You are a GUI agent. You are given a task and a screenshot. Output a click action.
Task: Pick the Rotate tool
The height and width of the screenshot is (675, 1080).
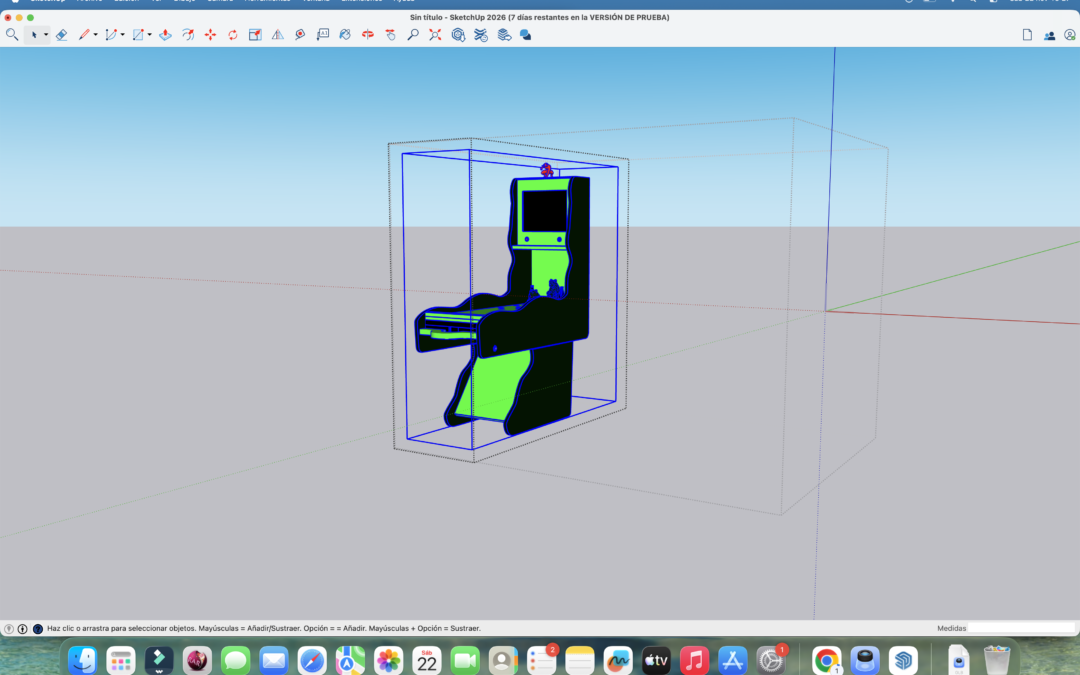tap(232, 35)
